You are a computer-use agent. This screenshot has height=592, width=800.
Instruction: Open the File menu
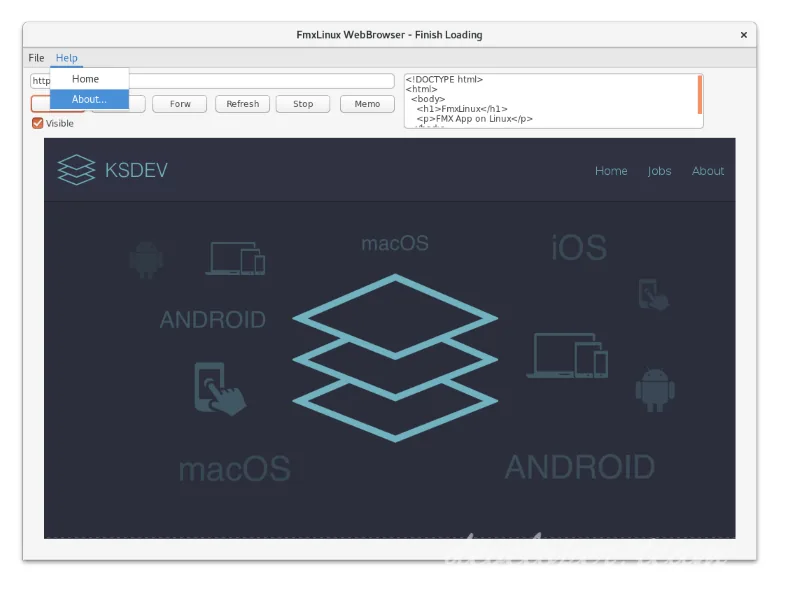[x=36, y=58]
